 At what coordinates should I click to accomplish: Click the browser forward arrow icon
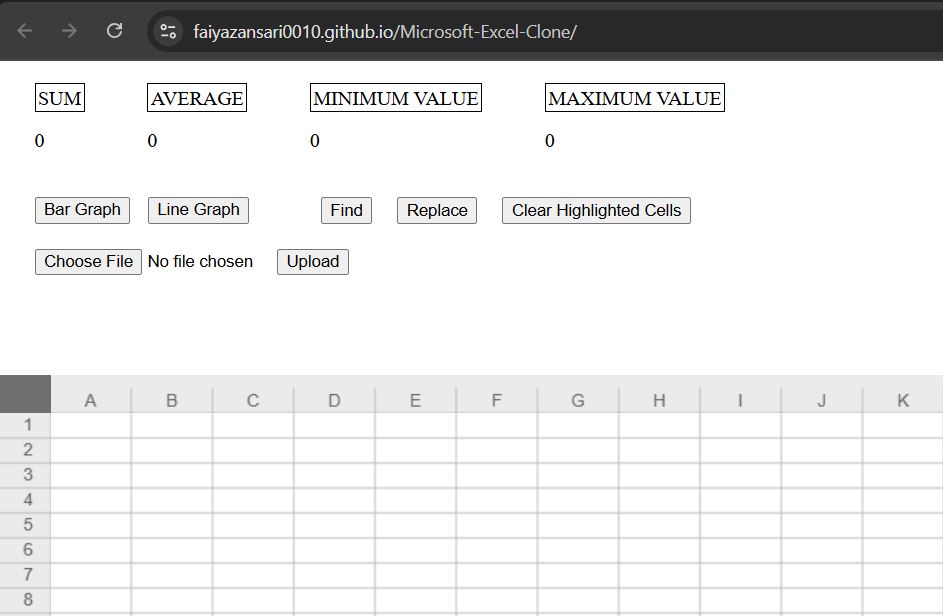(69, 31)
